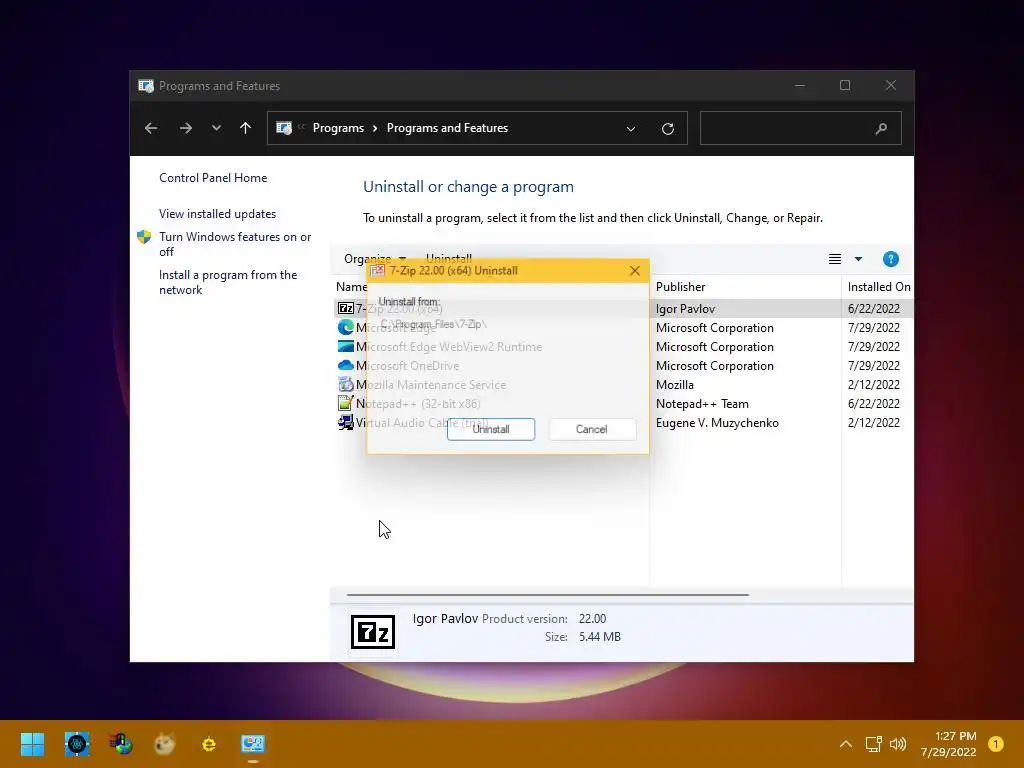Open the network tray icon

(873, 744)
